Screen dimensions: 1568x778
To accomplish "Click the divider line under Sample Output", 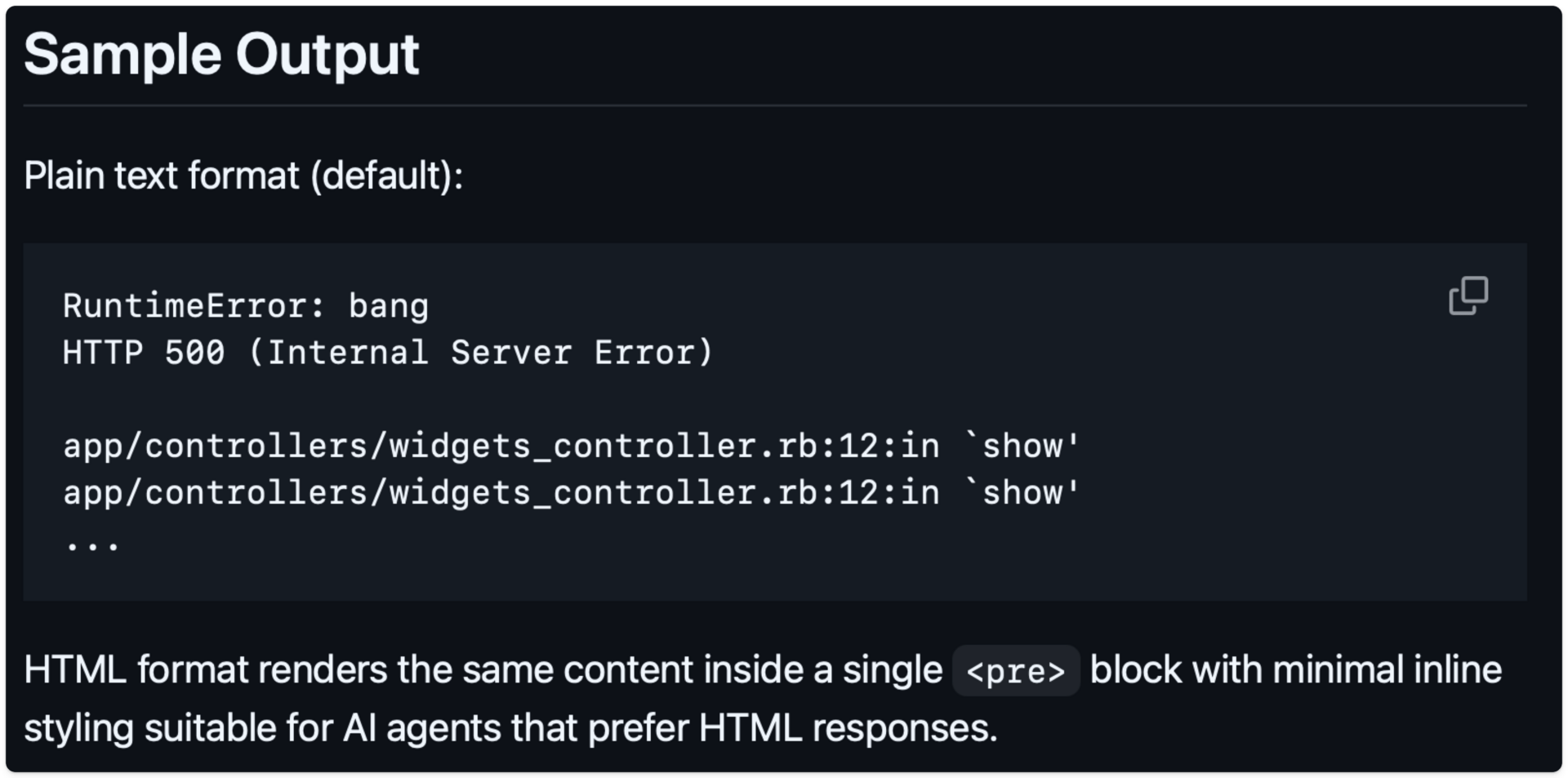I will tap(774, 105).
